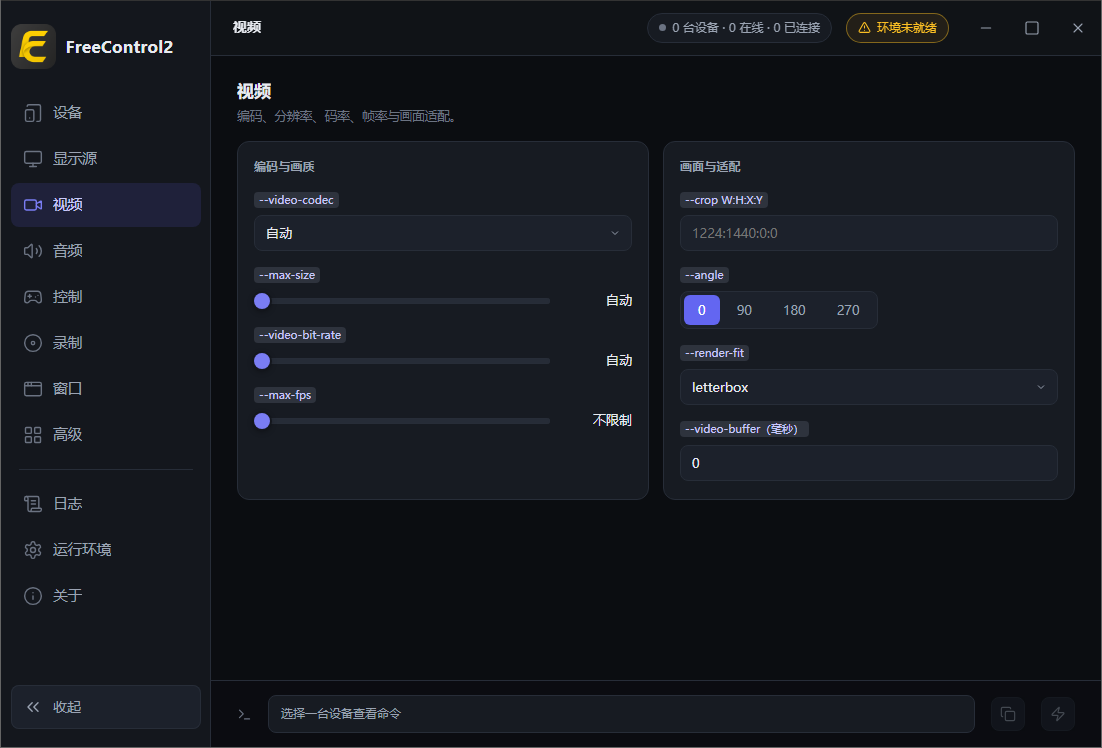
Task: Navigate to 录制 settings
Action: 106,343
